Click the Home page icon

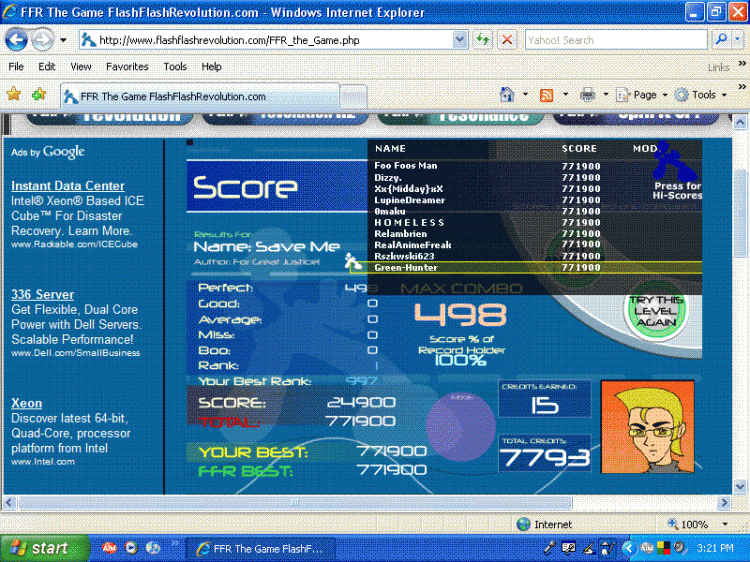(x=507, y=95)
